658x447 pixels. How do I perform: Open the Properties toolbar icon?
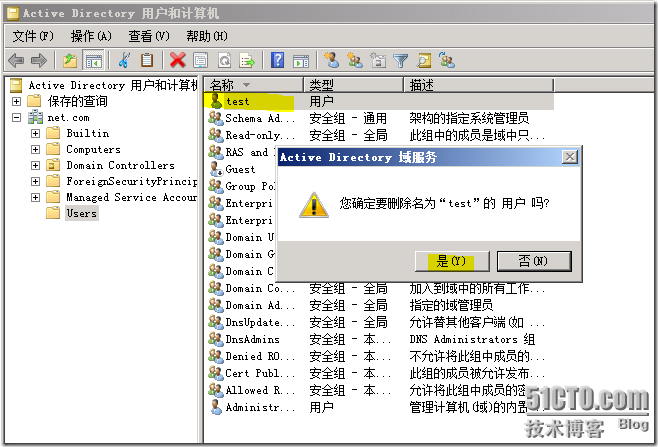(x=201, y=60)
